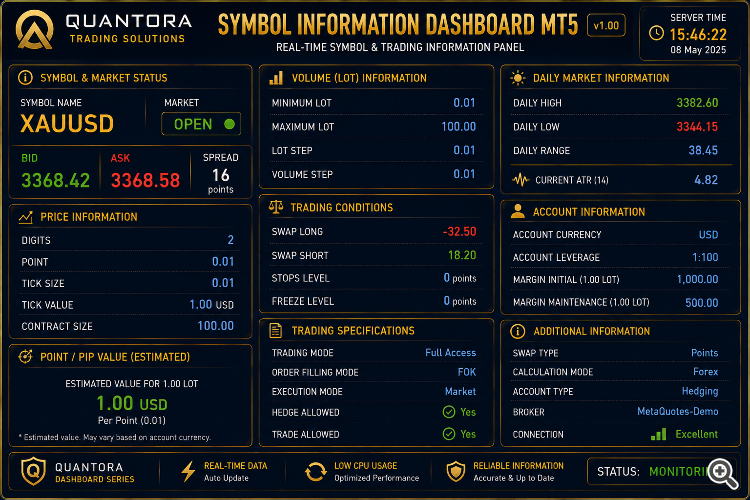Click the info icon beside Symbol & Market Status
750x500 pixels.
[25, 78]
